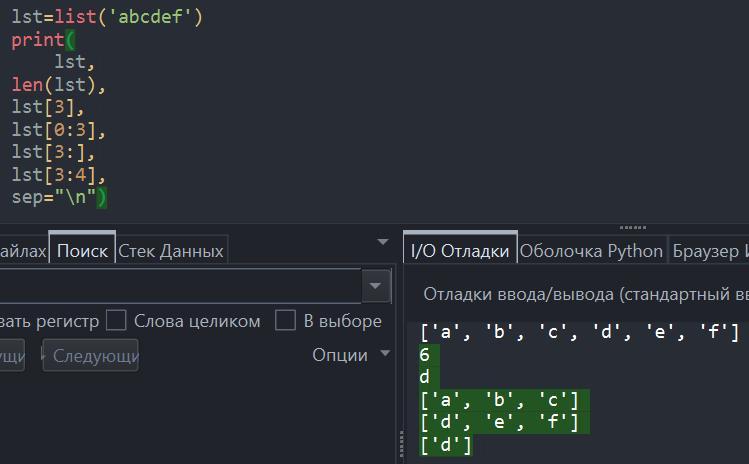Viewport: 749px width, 464px height.
Task: Enable the В выборе checkbox
Action: (285, 320)
